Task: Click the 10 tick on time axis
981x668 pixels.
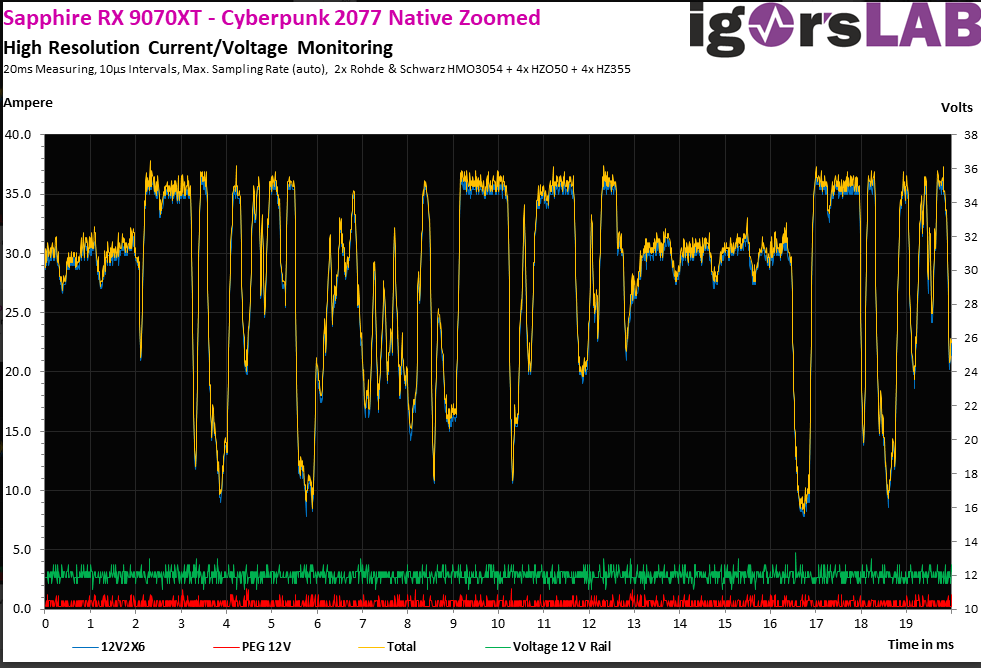Action: (498, 624)
